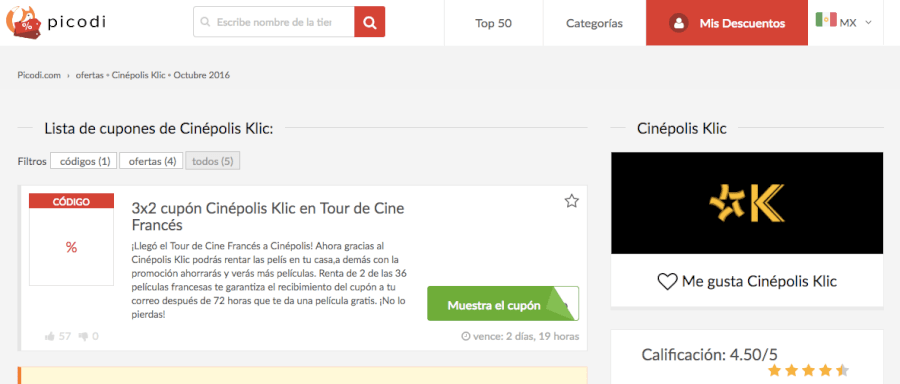Click the thumbs up icon showing 57
Viewport: 900px width, 384px height.
click(x=50, y=336)
